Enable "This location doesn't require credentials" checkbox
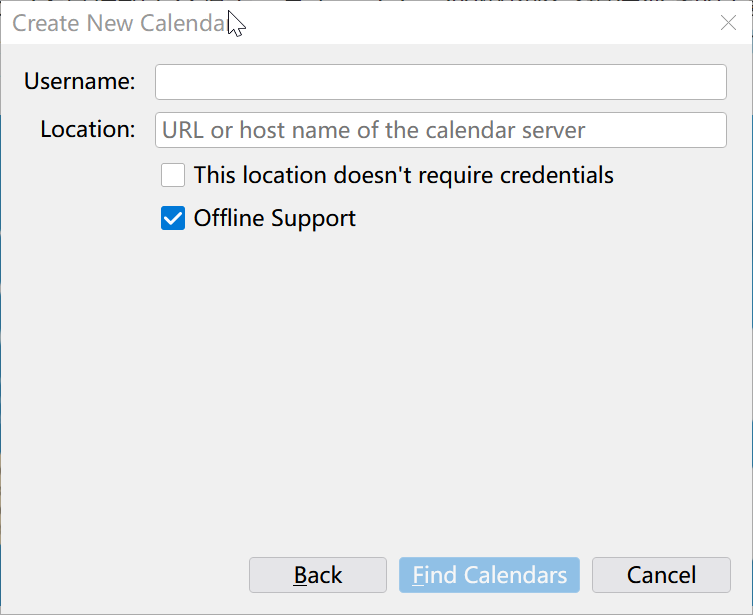Image resolution: width=753 pixels, height=615 pixels. [173, 175]
